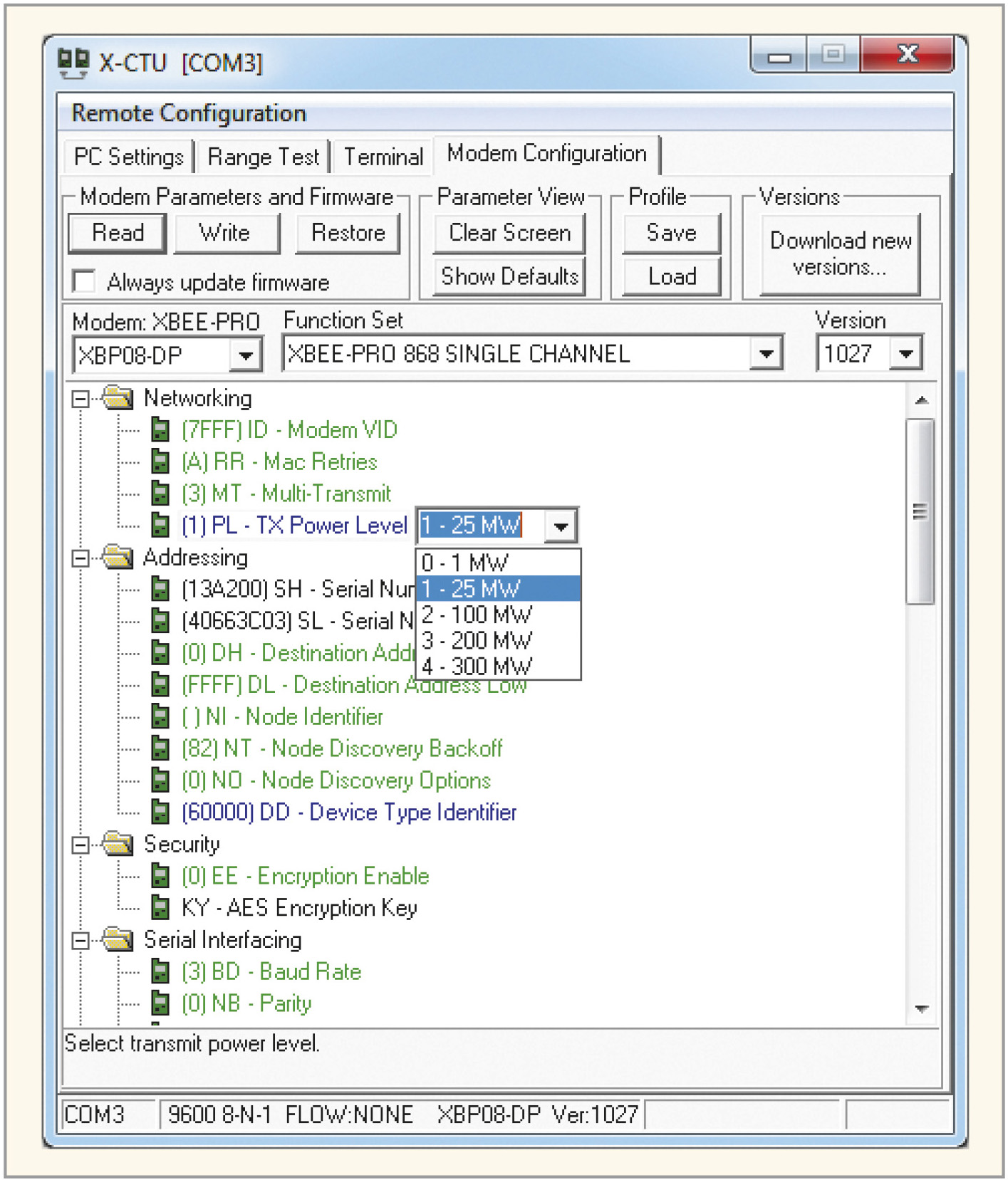Click the parameter icon beside DL - Destination Address Low
Image resolution: width=1008 pixels, height=1180 pixels.
[161, 685]
